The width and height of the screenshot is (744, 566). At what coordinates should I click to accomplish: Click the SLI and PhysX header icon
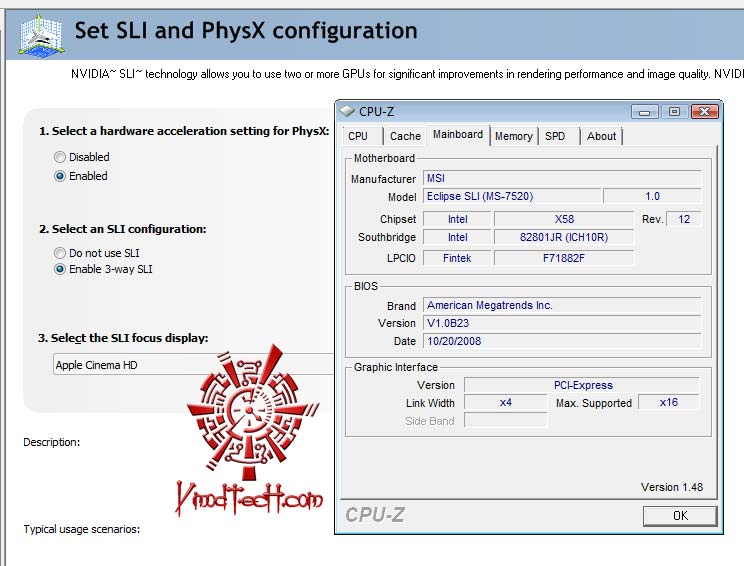coord(42,36)
